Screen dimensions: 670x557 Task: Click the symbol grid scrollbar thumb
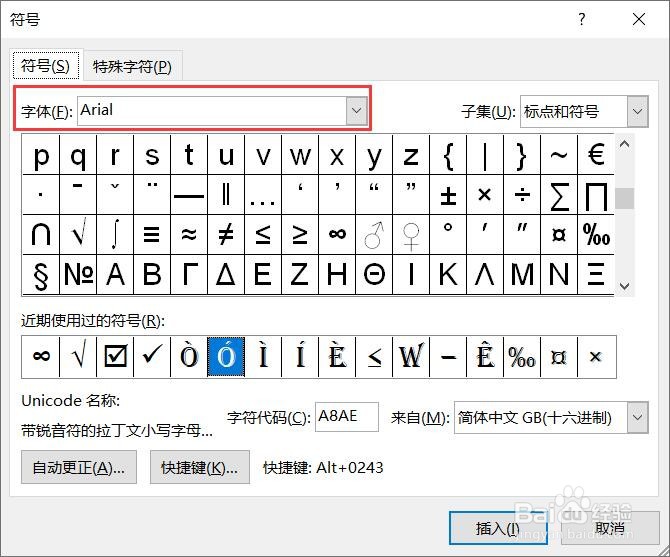point(624,199)
